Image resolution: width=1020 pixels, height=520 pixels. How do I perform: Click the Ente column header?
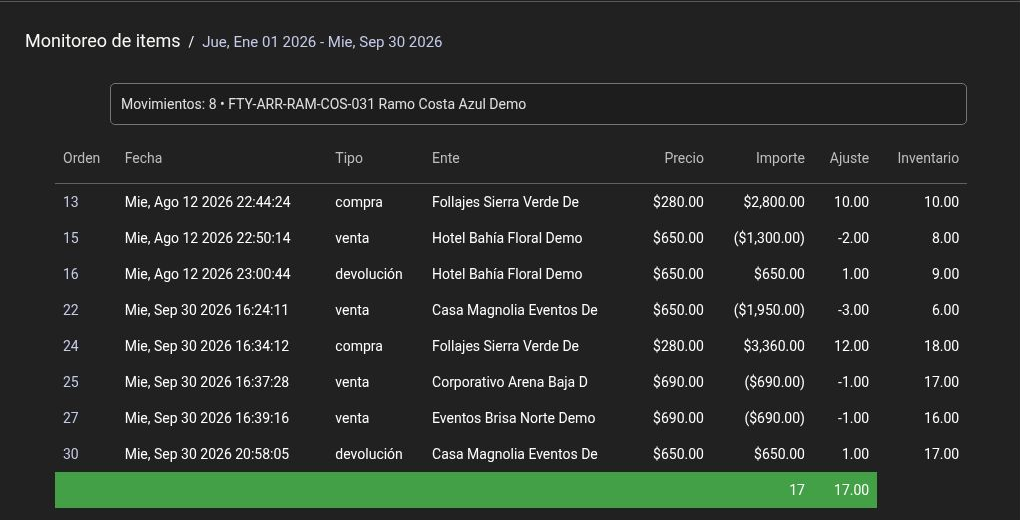pos(446,158)
